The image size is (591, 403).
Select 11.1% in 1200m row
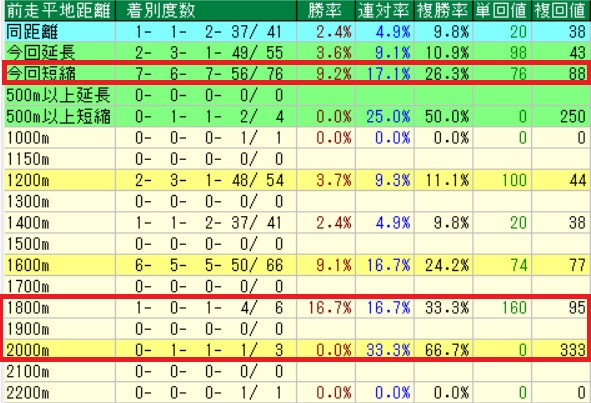[447, 181]
